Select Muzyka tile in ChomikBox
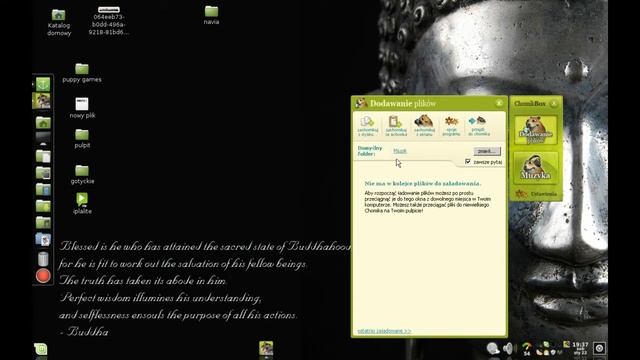The image size is (640, 360). coord(536,167)
